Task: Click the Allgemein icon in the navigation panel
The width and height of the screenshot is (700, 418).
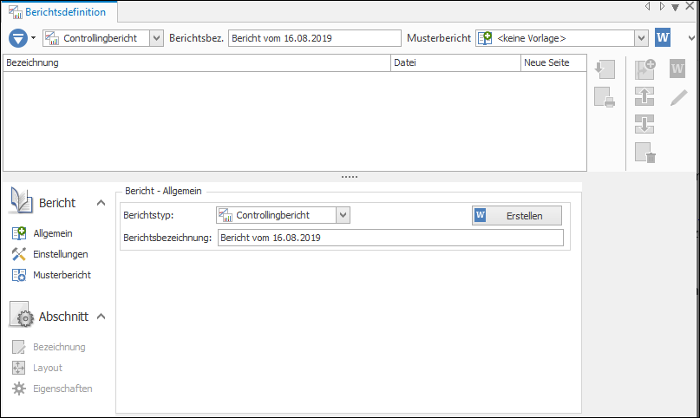Action: pos(19,233)
